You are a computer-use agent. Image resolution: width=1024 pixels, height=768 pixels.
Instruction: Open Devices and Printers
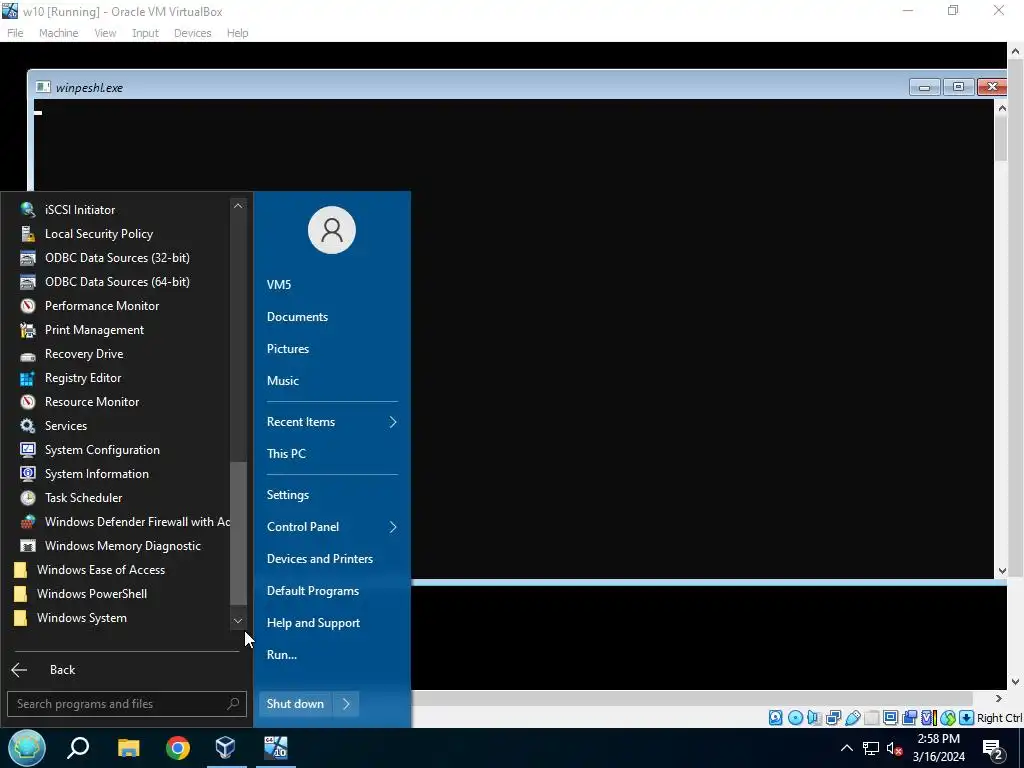319,559
